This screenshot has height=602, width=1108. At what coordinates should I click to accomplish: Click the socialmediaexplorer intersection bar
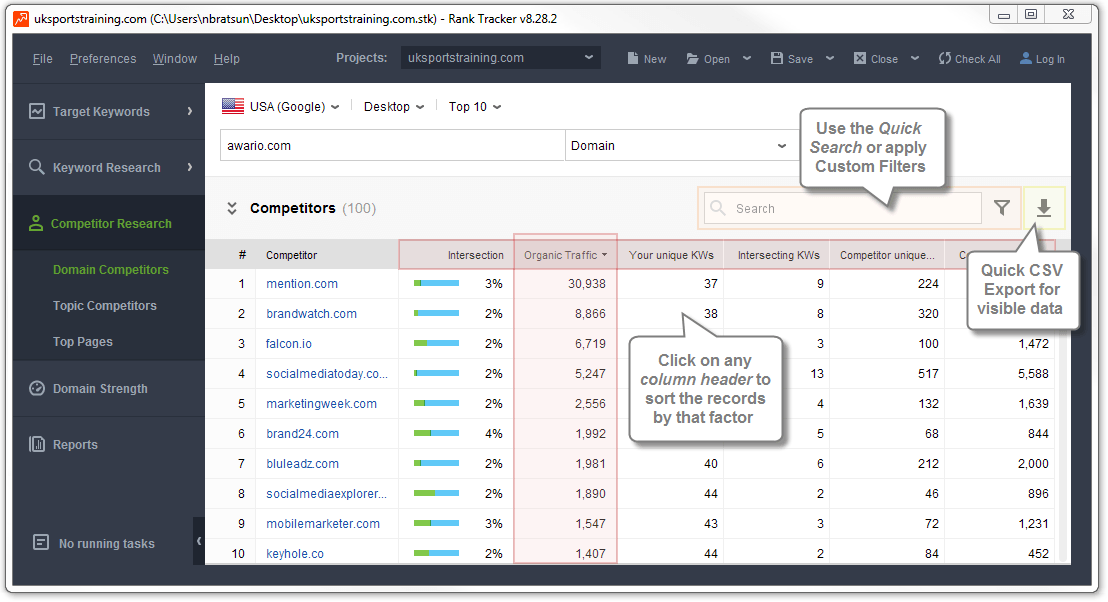436,493
